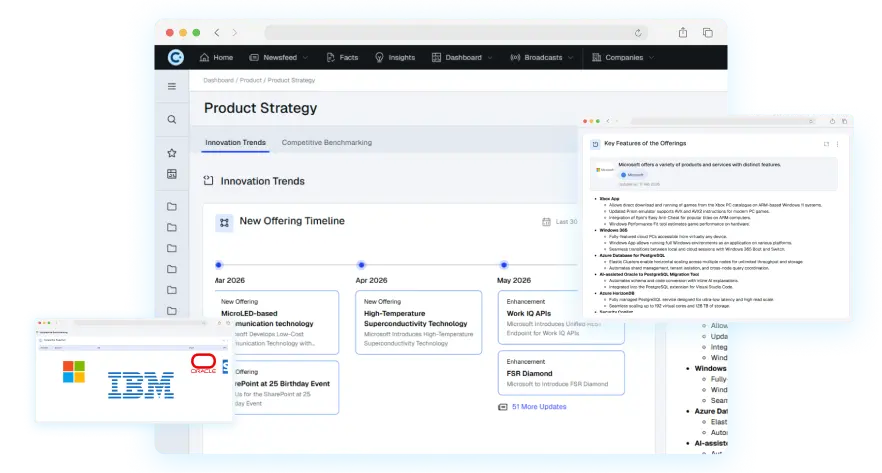Click the Product breadcrumb link

(250, 80)
